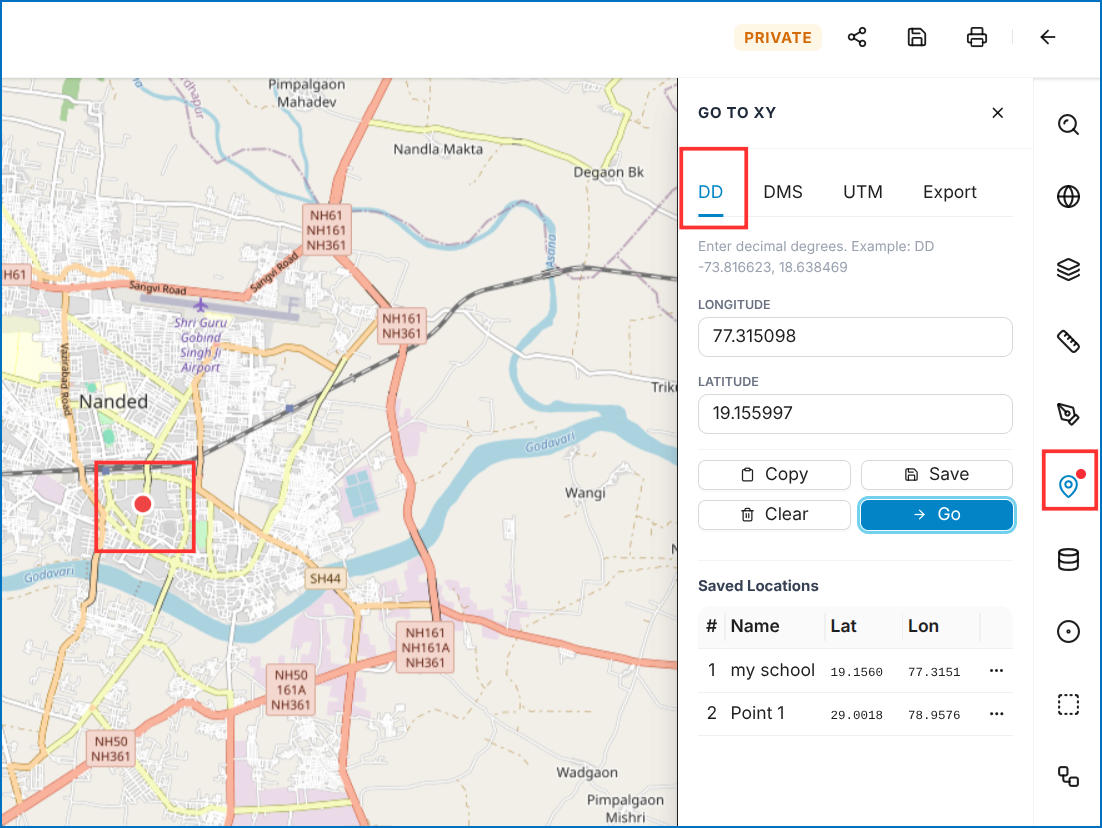The image size is (1102, 828).
Task: Open options menu for my school row
Action: (996, 671)
